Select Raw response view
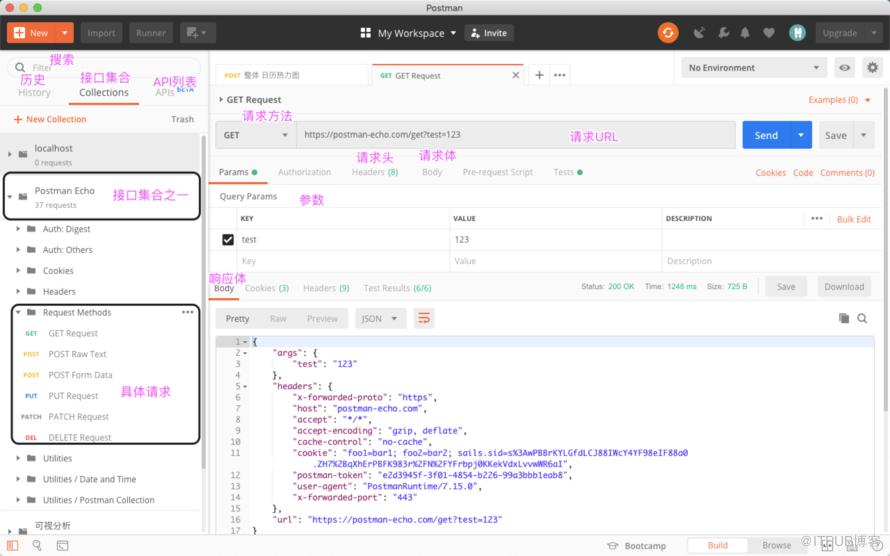 (x=278, y=319)
